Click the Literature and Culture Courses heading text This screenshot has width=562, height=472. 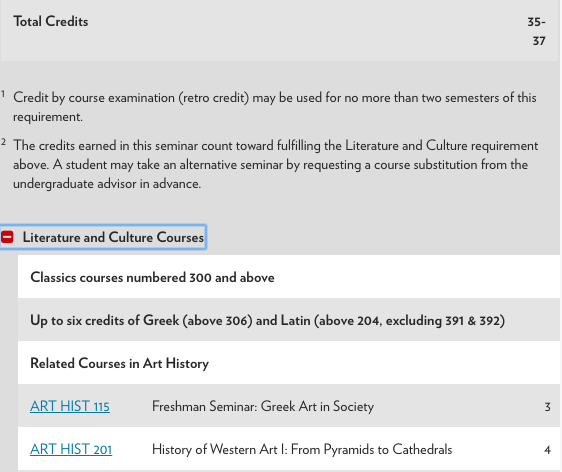(x=113, y=237)
